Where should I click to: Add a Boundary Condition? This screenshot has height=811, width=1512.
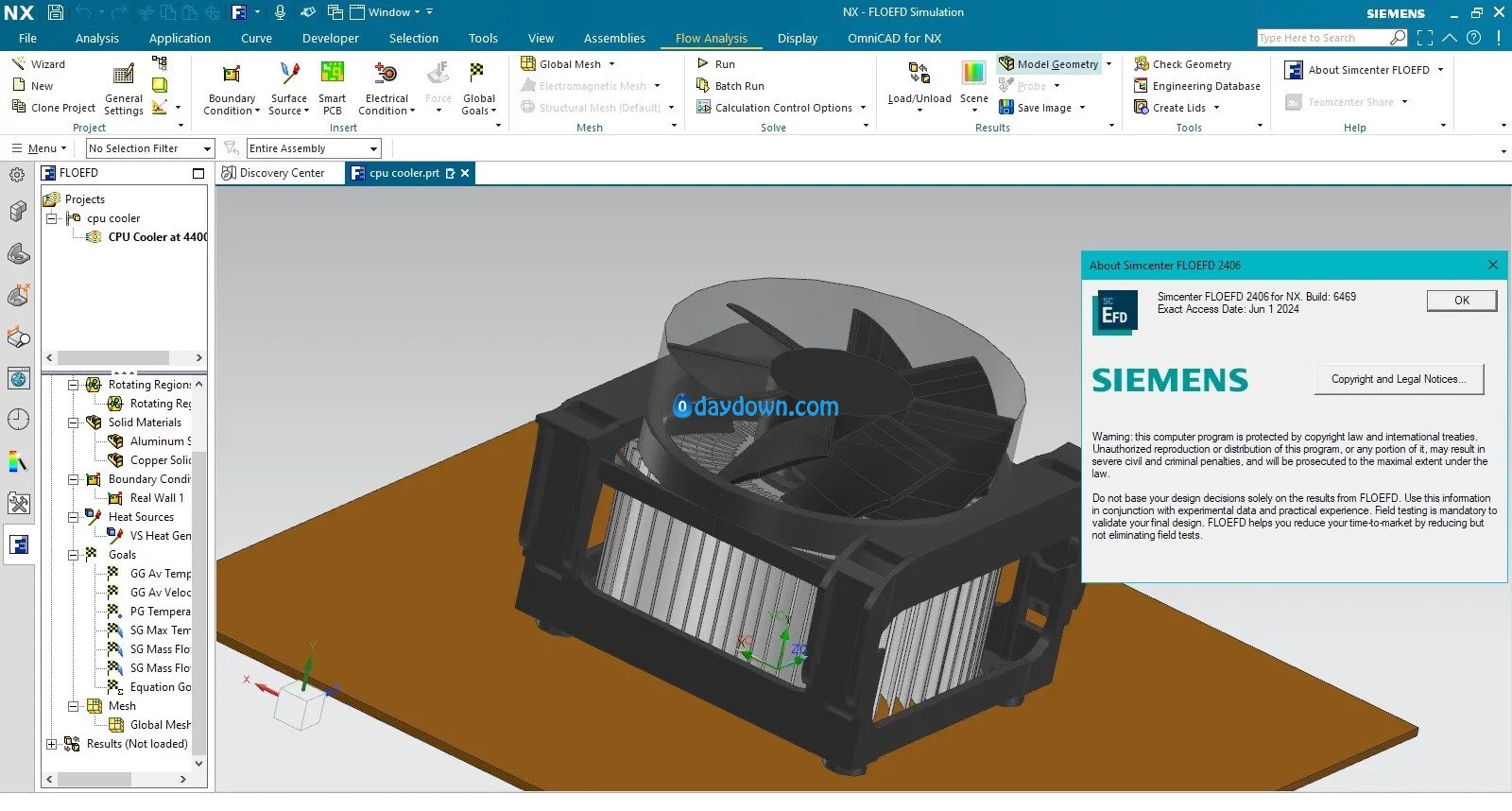(232, 91)
